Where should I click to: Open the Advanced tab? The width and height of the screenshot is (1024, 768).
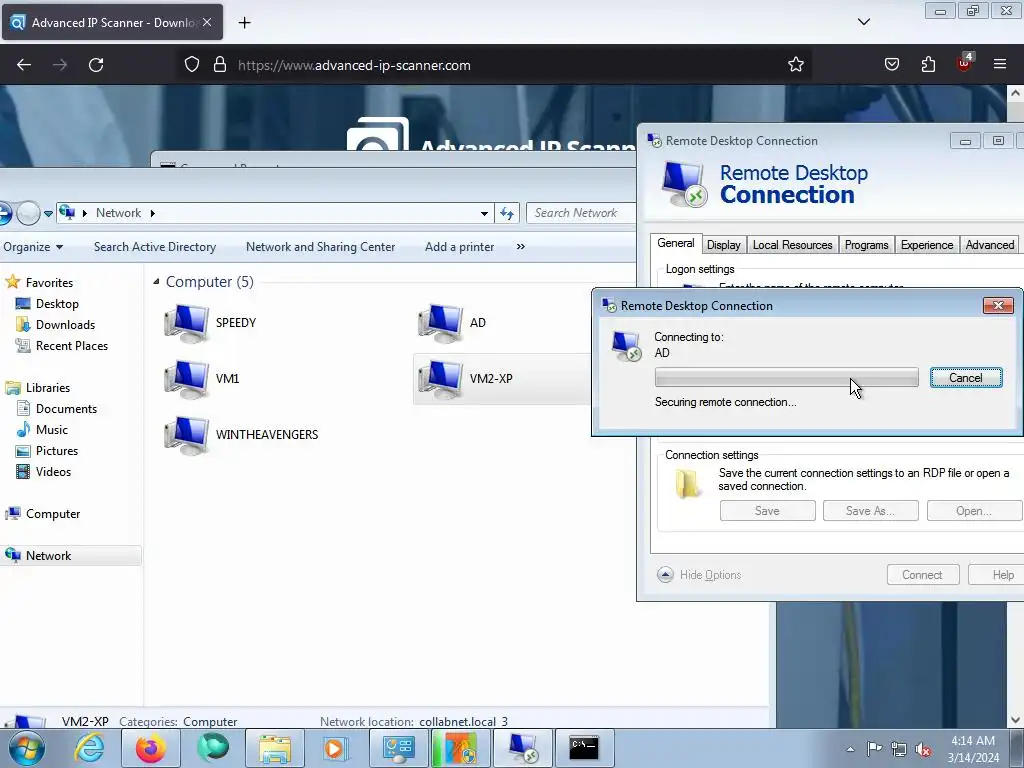[989, 245]
